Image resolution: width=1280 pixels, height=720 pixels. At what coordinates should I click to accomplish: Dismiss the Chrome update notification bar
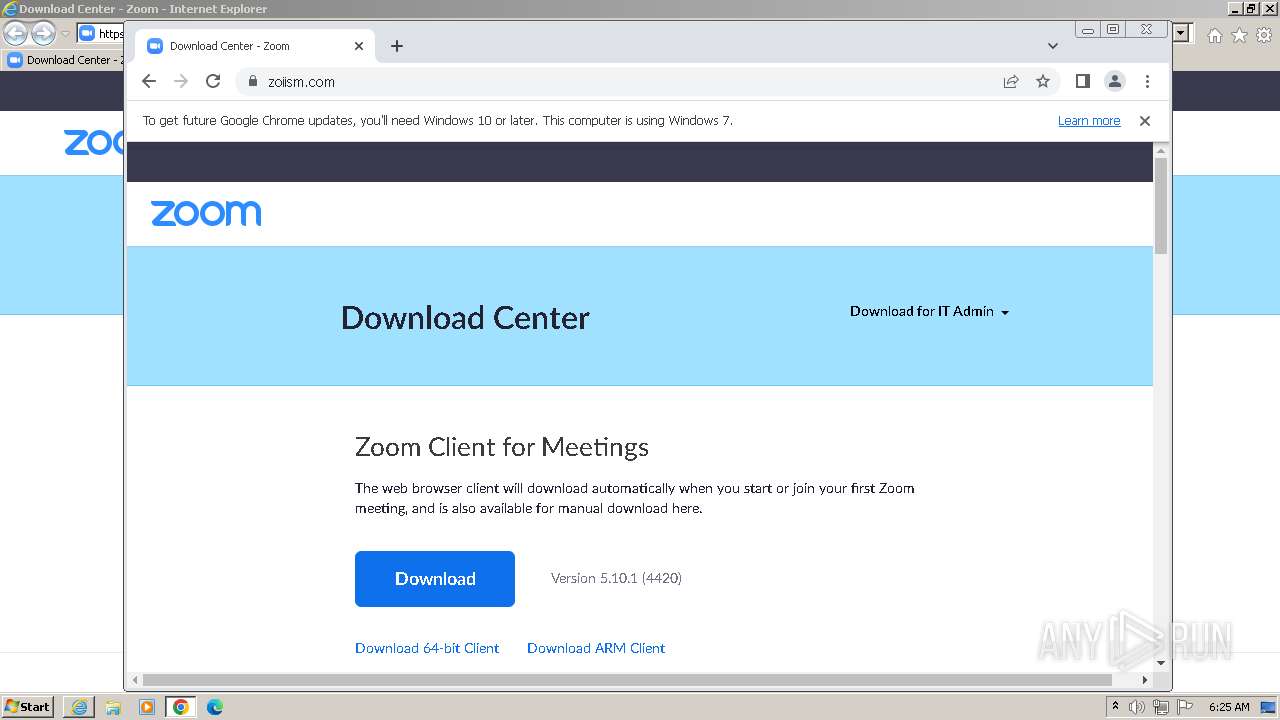coord(1145,121)
